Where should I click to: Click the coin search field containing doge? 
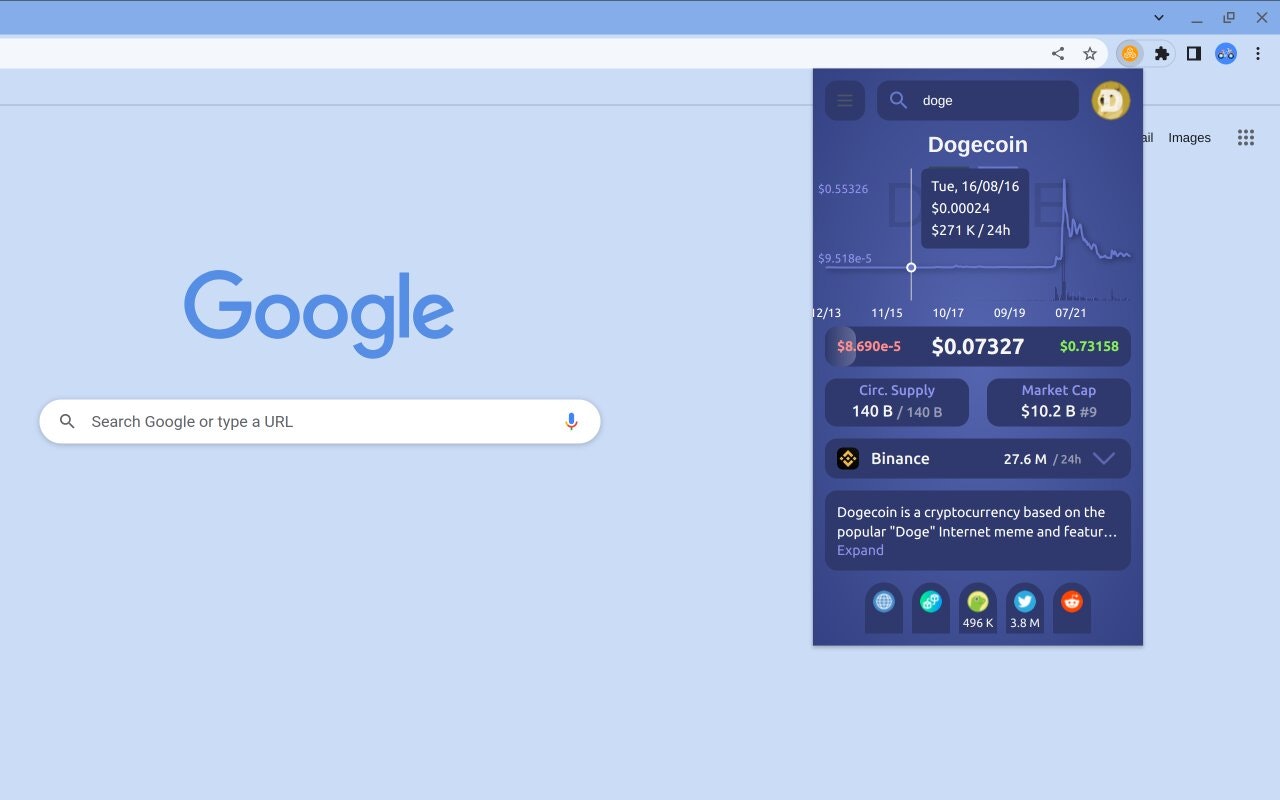pyautogui.click(x=978, y=100)
